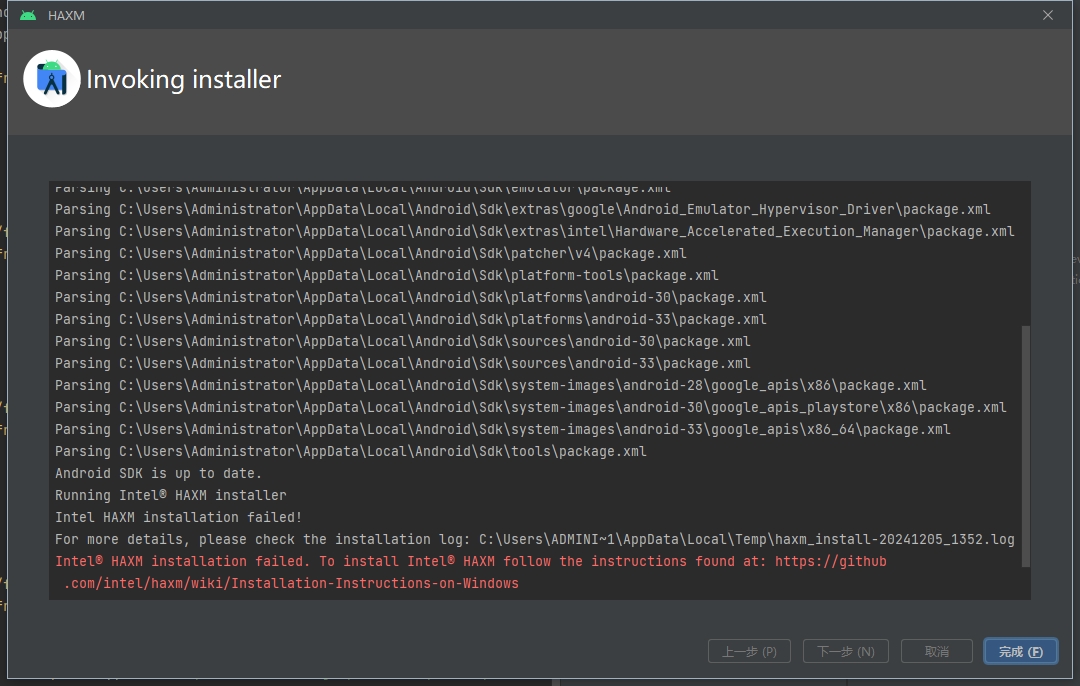
Task: Click the 'Running Intel® HAXM installer' line
Action: click(x=171, y=495)
